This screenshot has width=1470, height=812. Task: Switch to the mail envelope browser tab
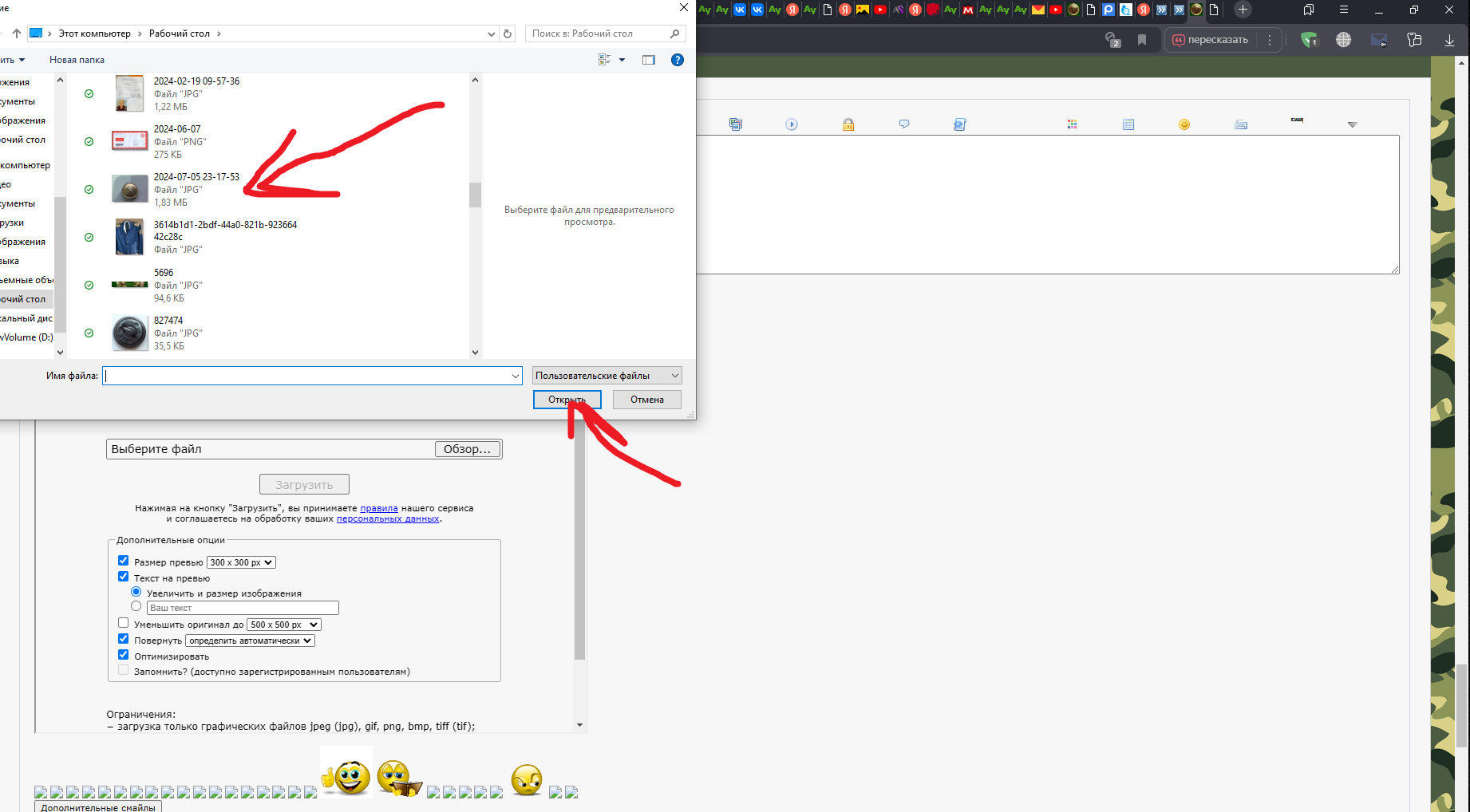point(1038,10)
